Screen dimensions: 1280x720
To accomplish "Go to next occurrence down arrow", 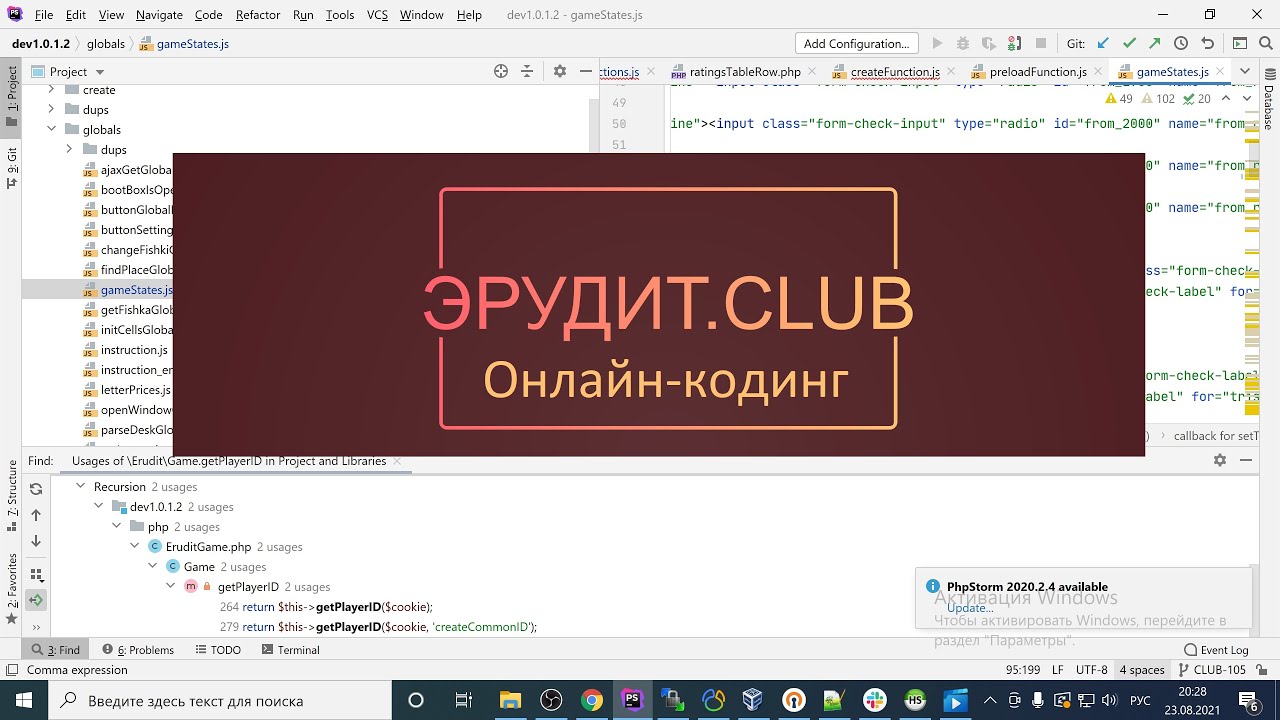I will pyautogui.click(x=36, y=541).
